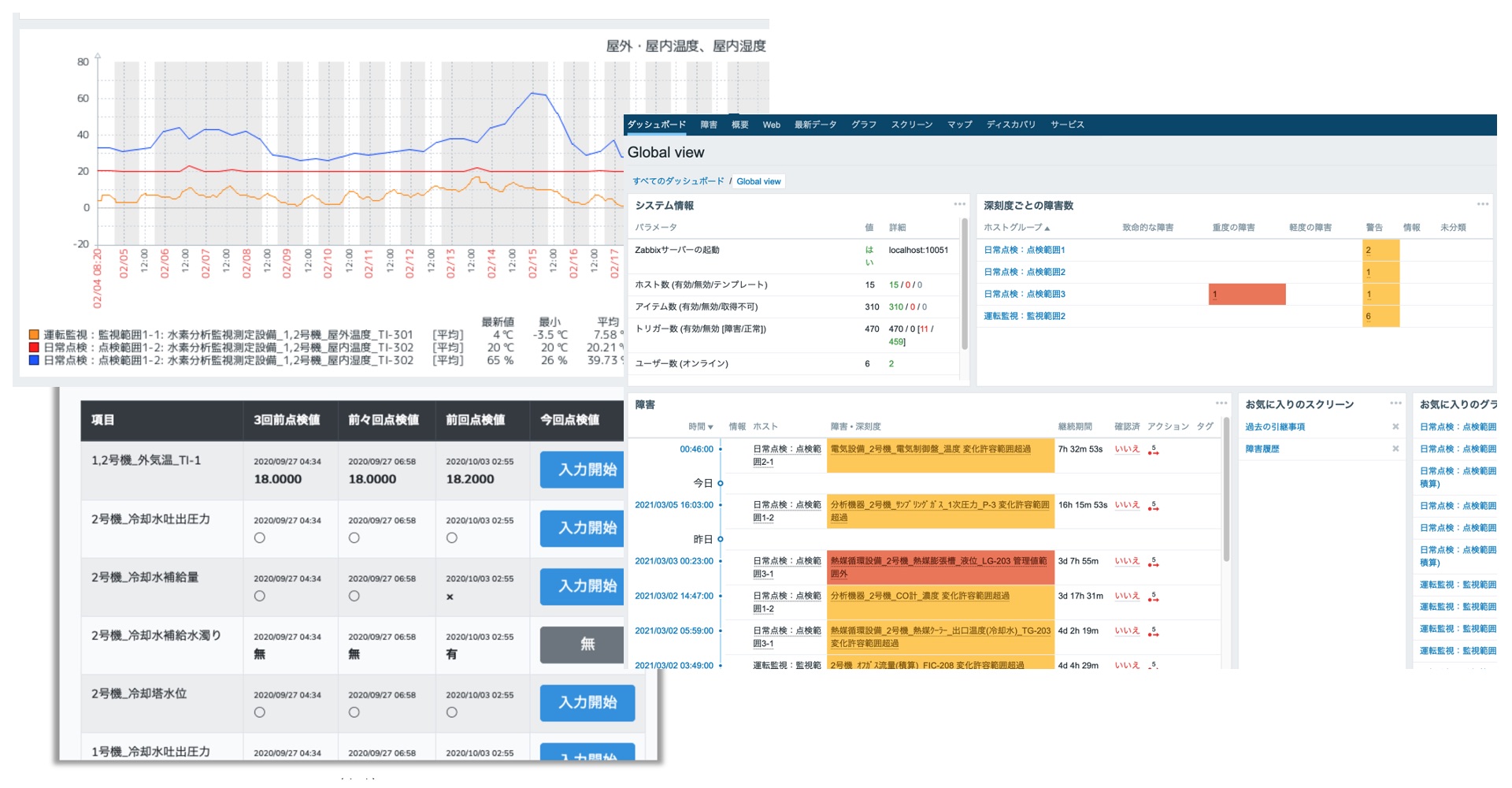Click host 日常点検：点検範囲2-1 in problems
The width and height of the screenshot is (1512, 788).
tap(787, 455)
